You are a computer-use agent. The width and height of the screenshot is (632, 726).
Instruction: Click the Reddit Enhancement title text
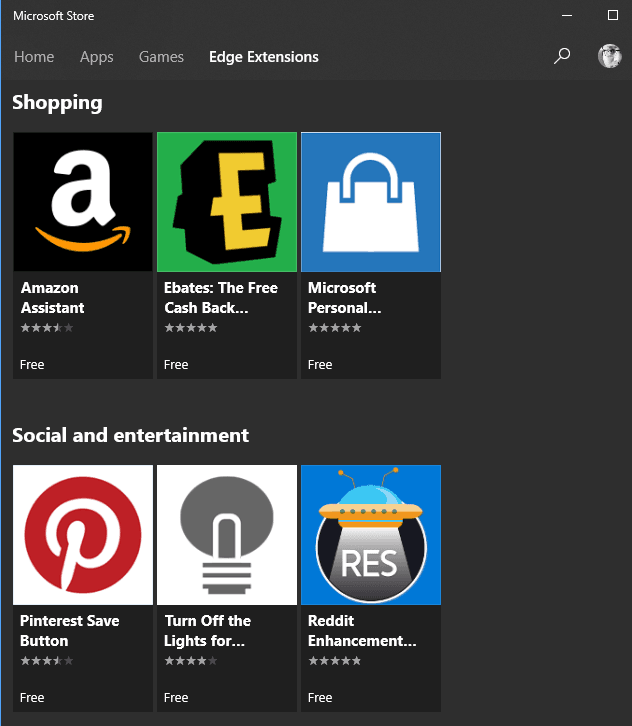click(x=362, y=631)
